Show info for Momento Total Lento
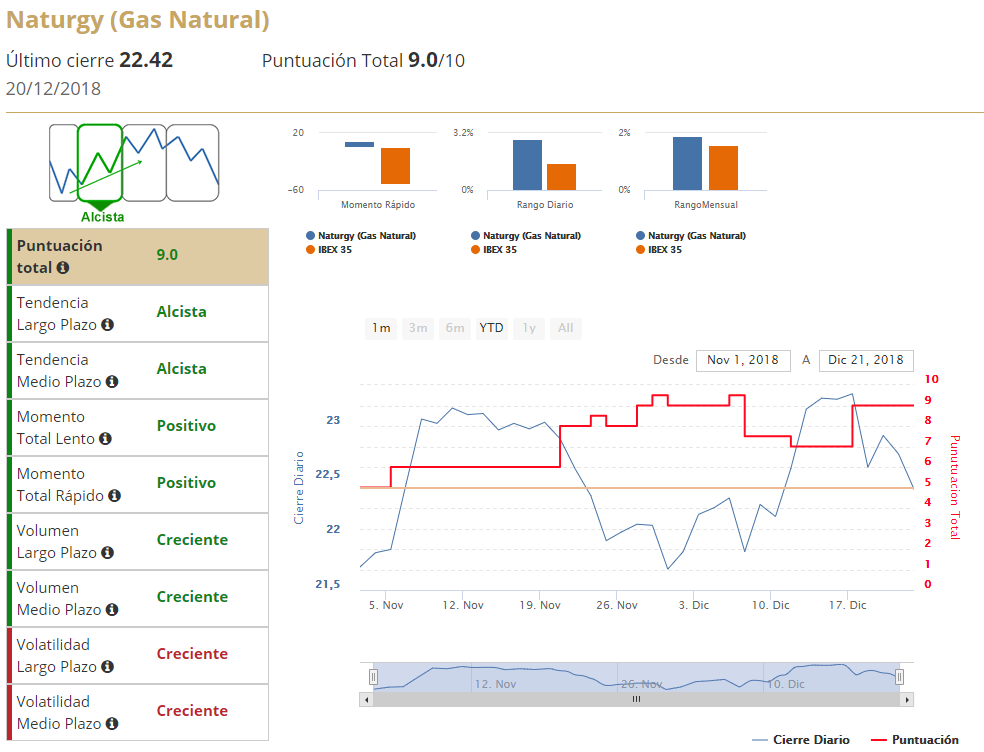This screenshot has height=752, width=984. 105,439
